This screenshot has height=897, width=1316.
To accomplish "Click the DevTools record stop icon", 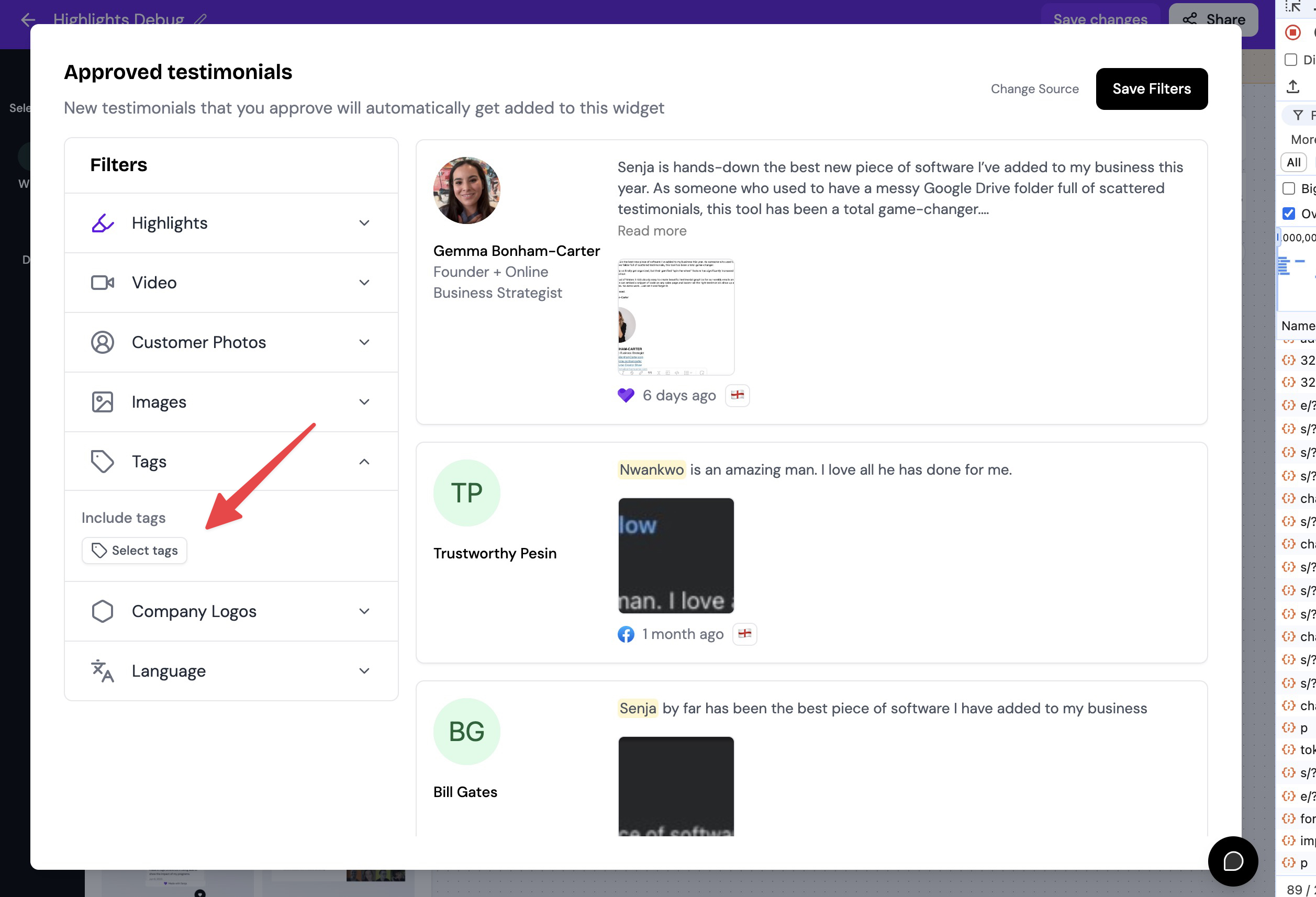I will click(1293, 32).
